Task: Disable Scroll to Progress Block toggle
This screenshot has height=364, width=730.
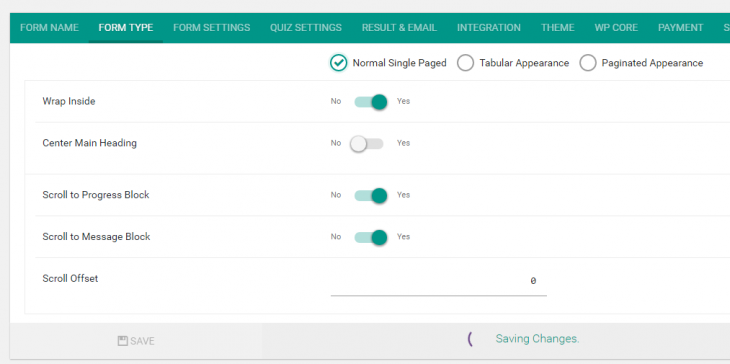Action: pyautogui.click(x=371, y=195)
